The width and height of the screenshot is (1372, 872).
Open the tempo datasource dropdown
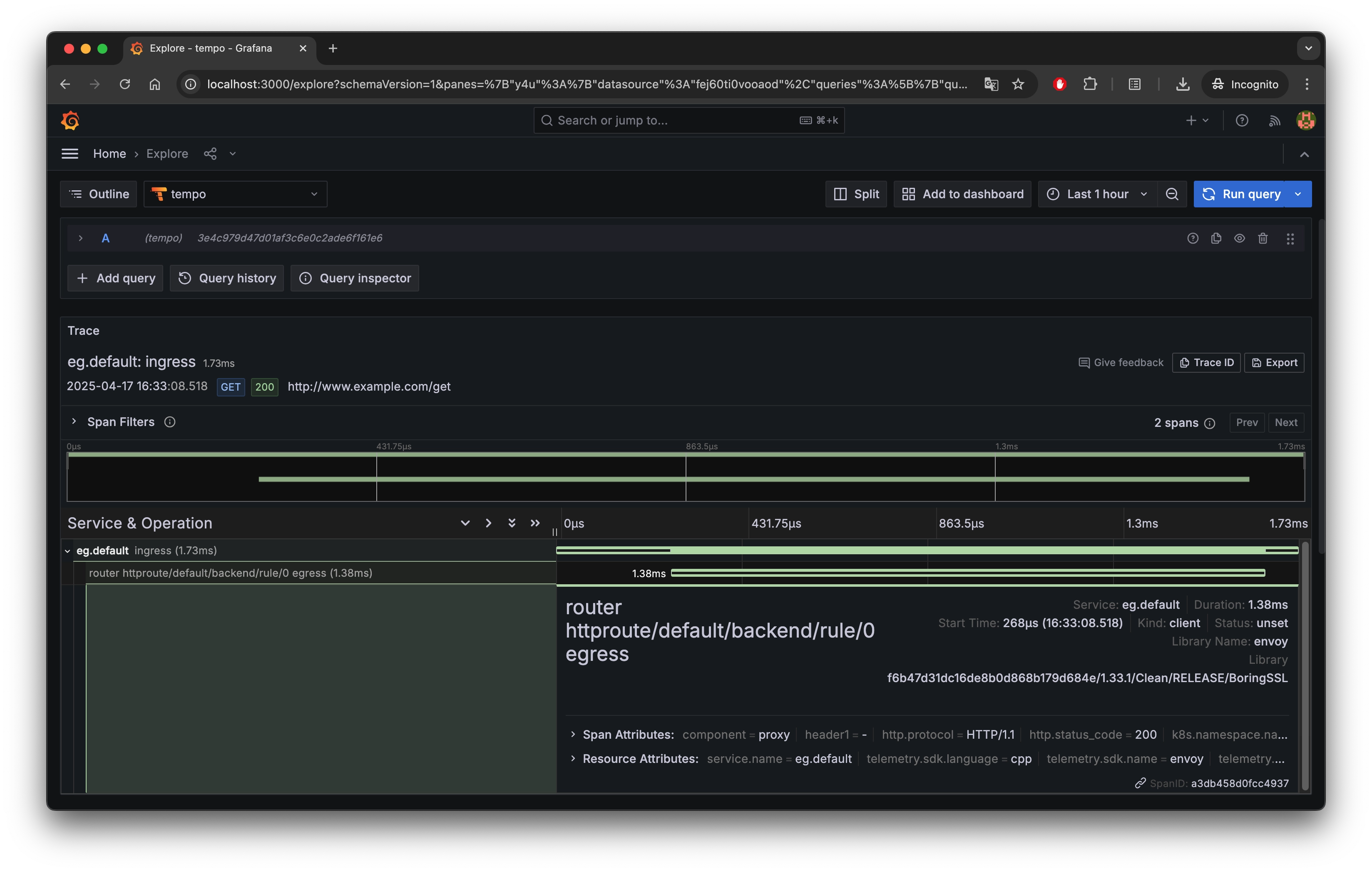pos(235,194)
